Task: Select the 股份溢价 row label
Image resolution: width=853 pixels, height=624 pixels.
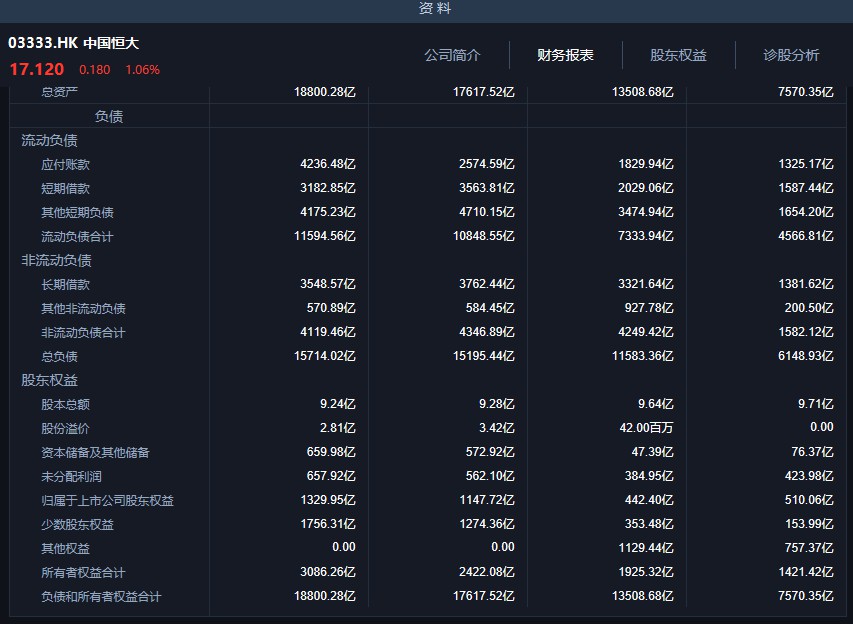Action: (65, 428)
